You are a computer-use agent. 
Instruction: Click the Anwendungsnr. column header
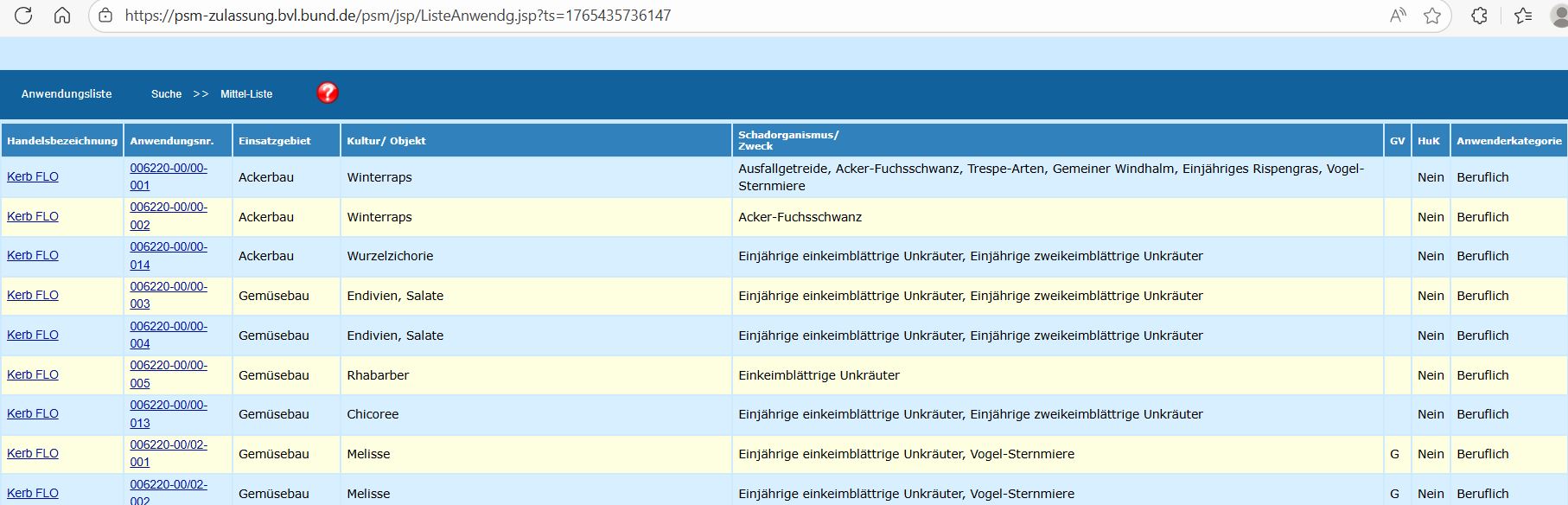(x=178, y=140)
